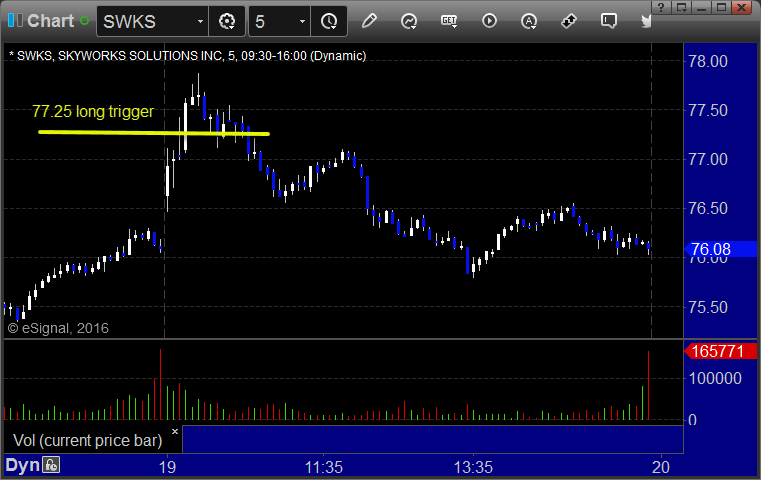The width and height of the screenshot is (761, 480).
Task: Click the green connection status circle
Action: tap(84, 21)
